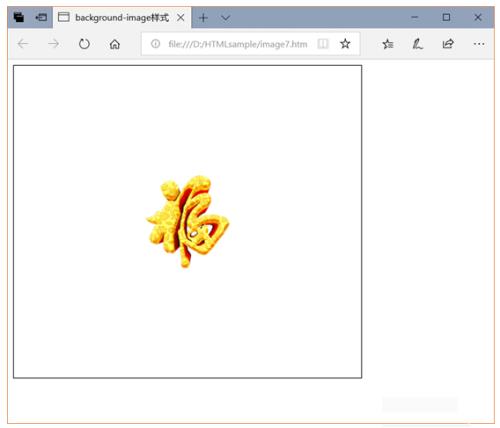The width and height of the screenshot is (500, 428).
Task: View site information icon
Action: [155, 44]
